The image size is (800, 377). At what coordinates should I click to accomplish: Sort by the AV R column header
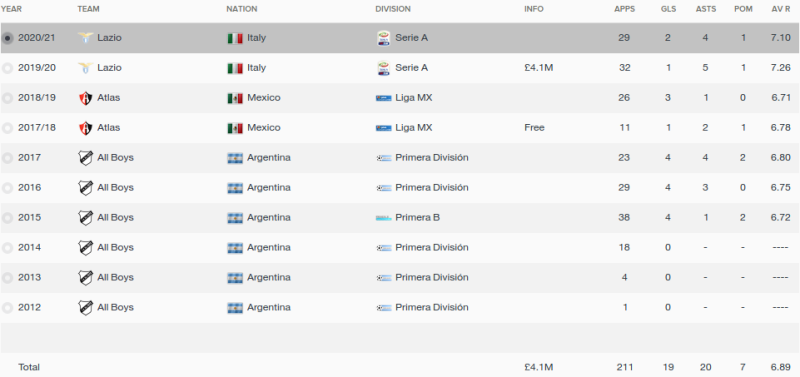pyautogui.click(x=781, y=9)
